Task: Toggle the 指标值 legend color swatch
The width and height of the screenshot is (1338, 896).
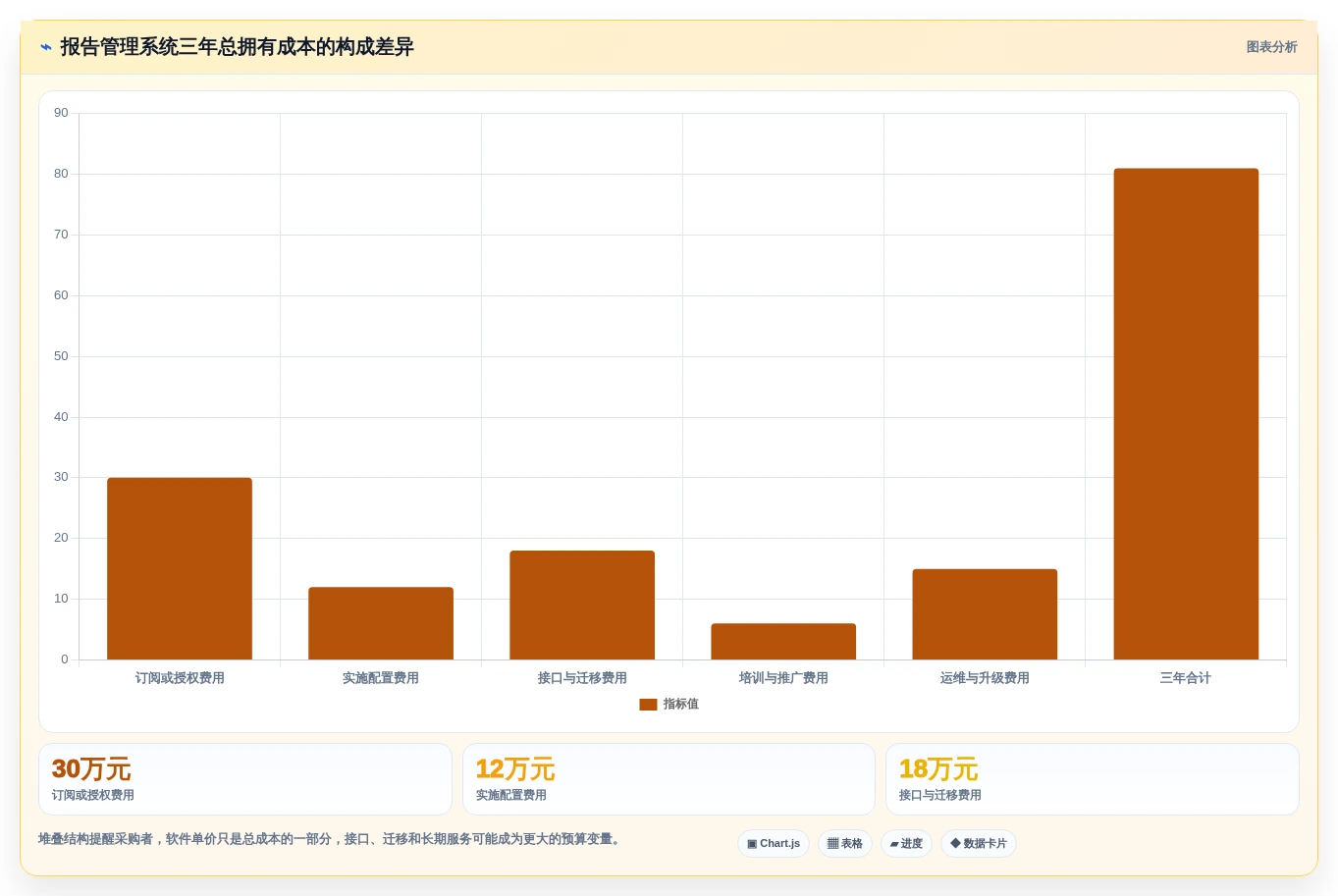Action: 648,705
